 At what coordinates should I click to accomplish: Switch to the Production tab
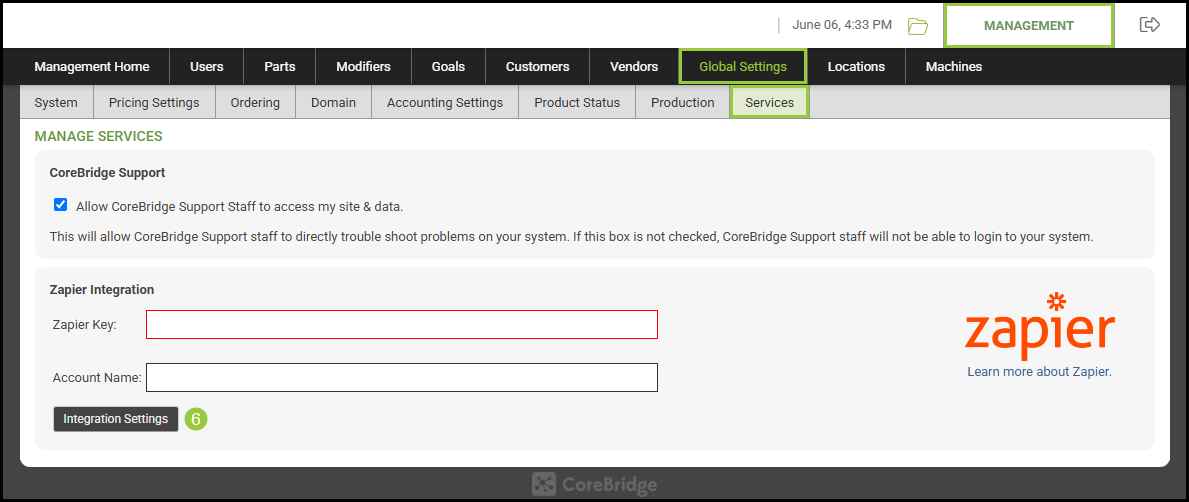682,102
